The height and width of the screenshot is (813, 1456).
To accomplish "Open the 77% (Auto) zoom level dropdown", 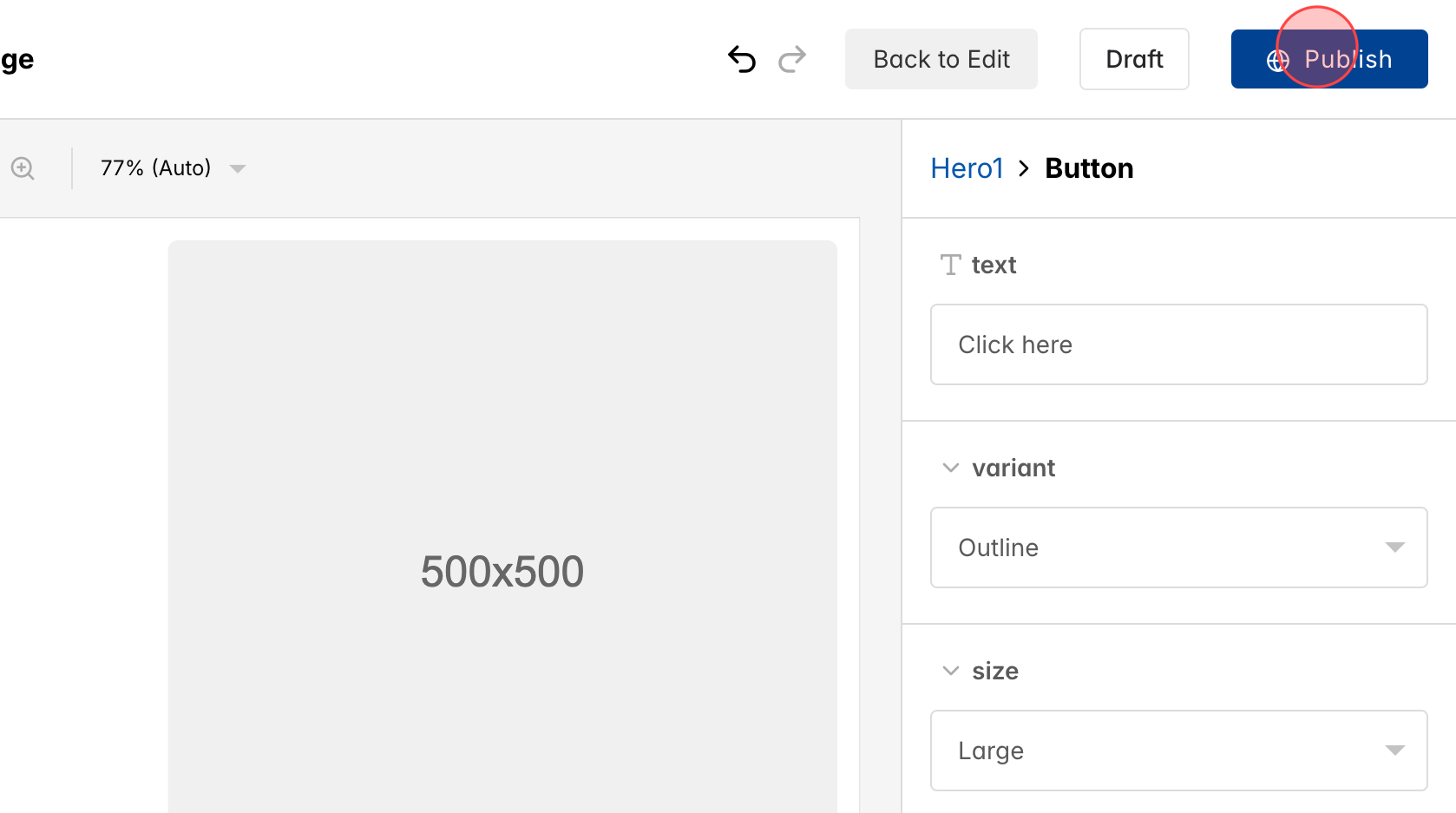I will (170, 167).
